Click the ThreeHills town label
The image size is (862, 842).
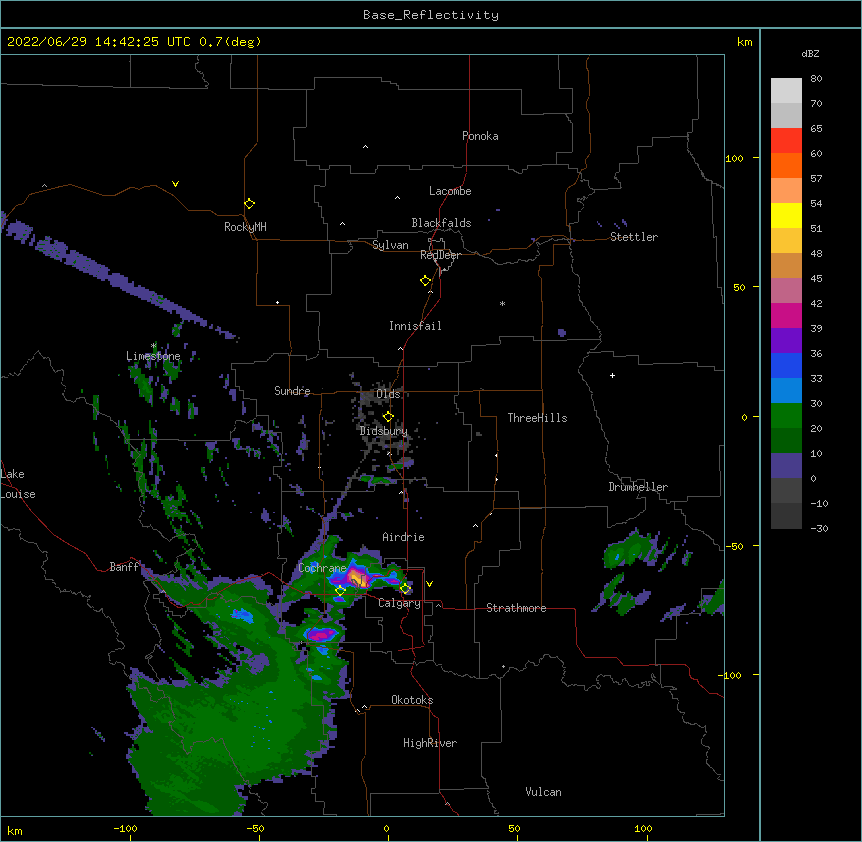click(x=537, y=418)
